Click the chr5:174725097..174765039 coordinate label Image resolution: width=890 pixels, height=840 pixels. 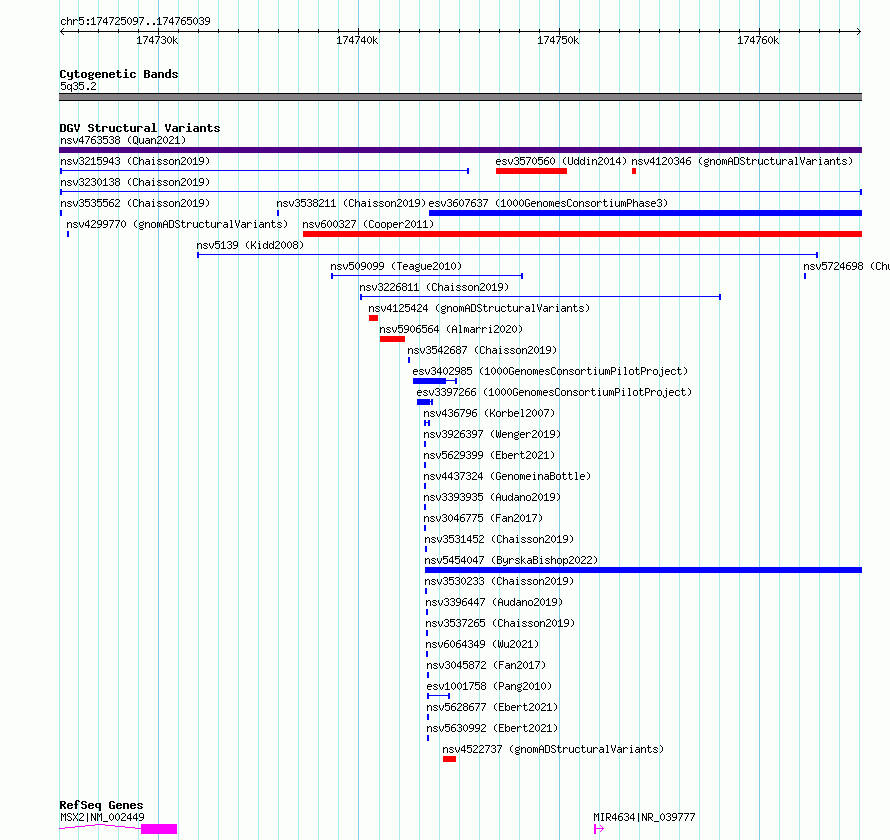(x=135, y=21)
